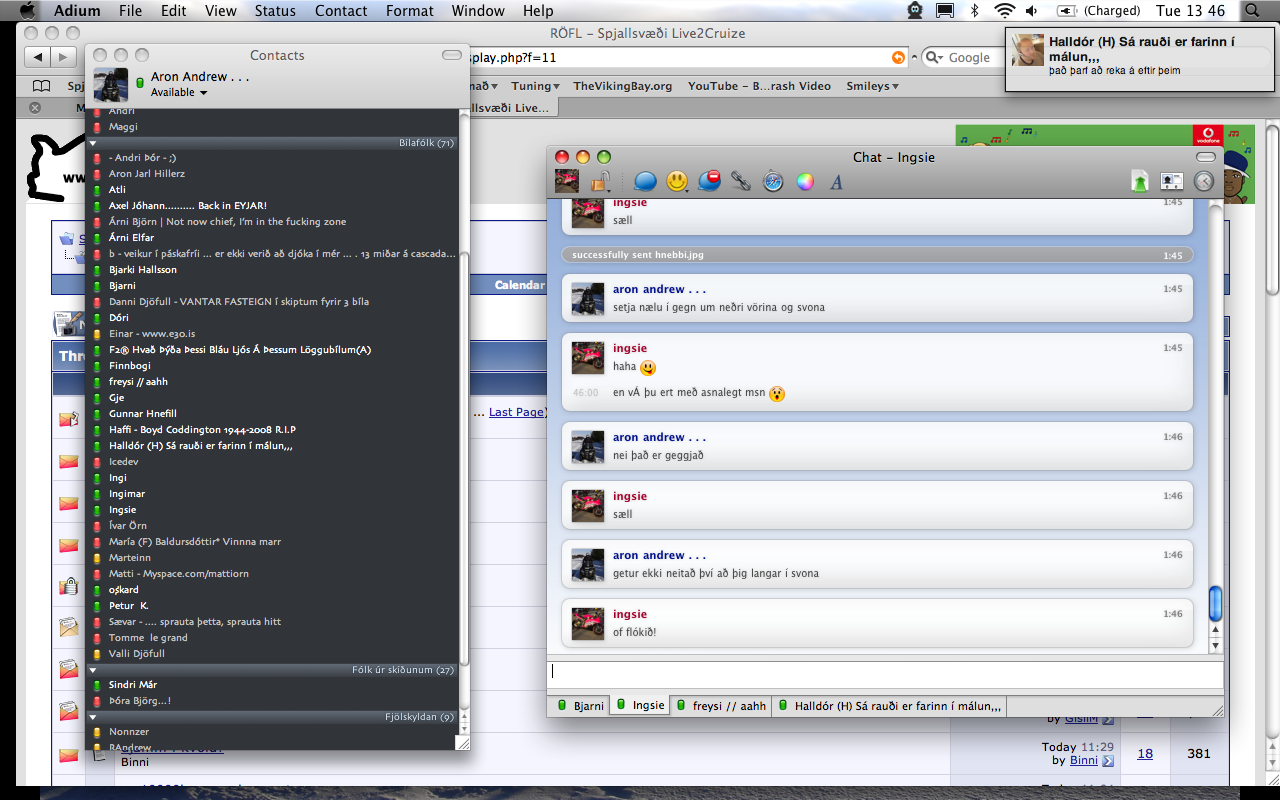Collapse the Bílafólk contact group
This screenshot has height=800, width=1280.
(x=93, y=143)
